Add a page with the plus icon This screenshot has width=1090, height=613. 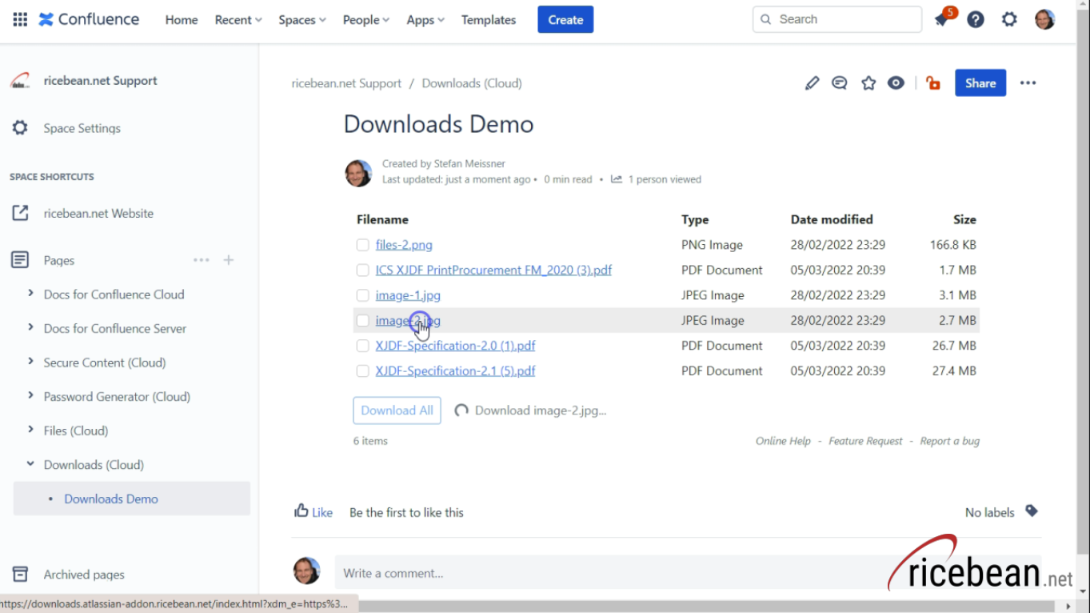(229, 260)
